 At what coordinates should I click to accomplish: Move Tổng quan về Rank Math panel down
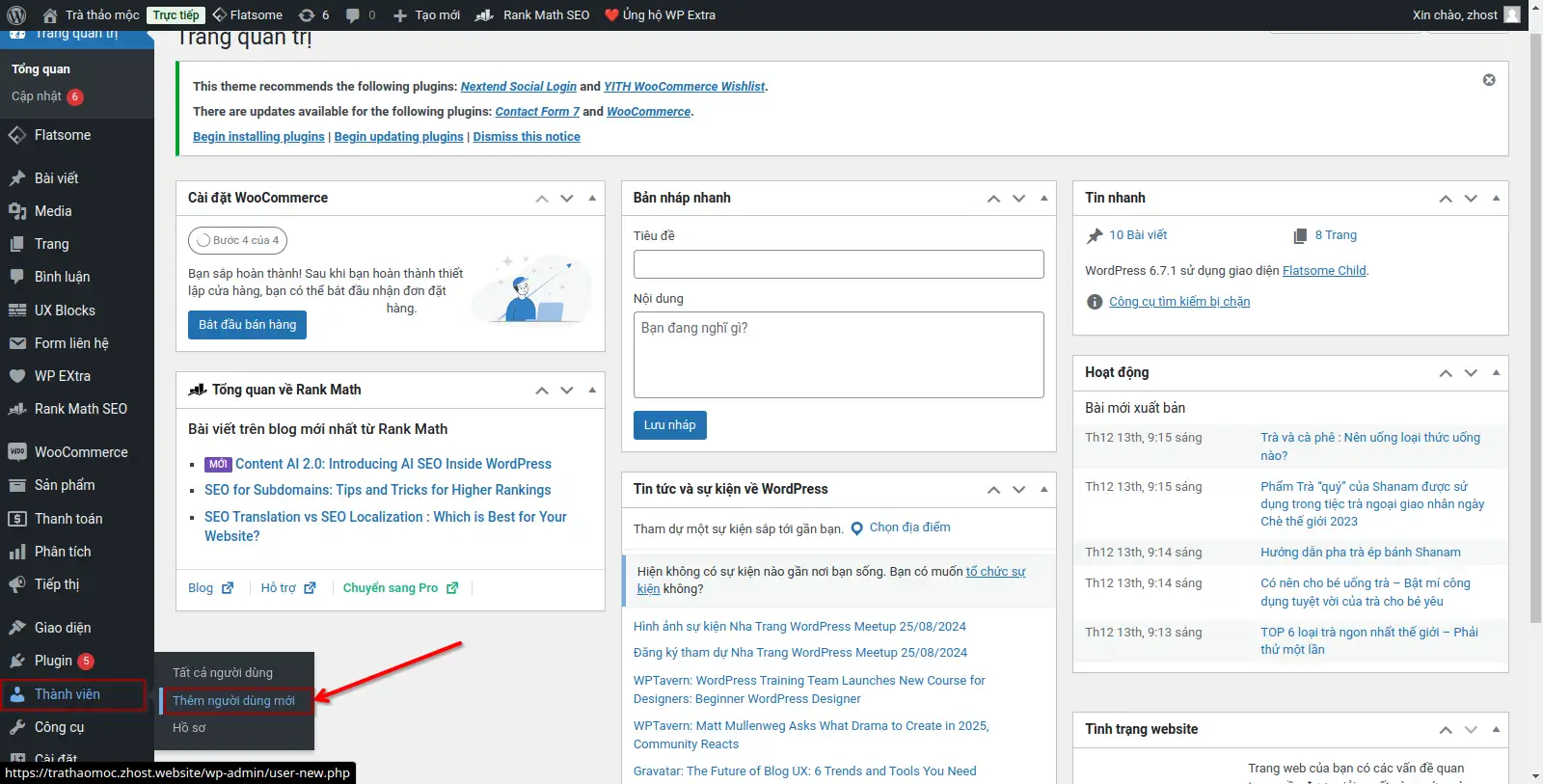click(567, 391)
